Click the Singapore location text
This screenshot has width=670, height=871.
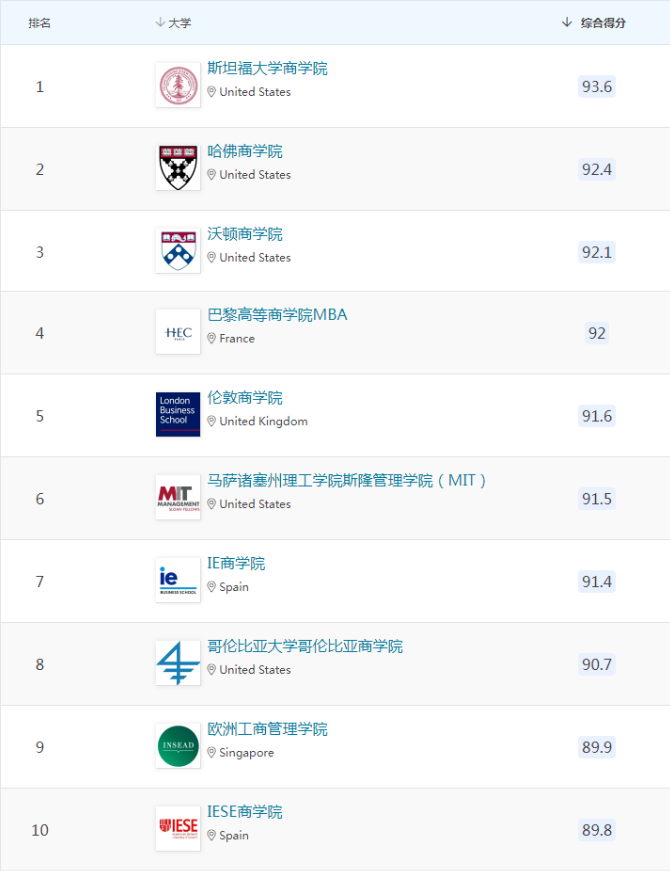pyautogui.click(x=247, y=753)
